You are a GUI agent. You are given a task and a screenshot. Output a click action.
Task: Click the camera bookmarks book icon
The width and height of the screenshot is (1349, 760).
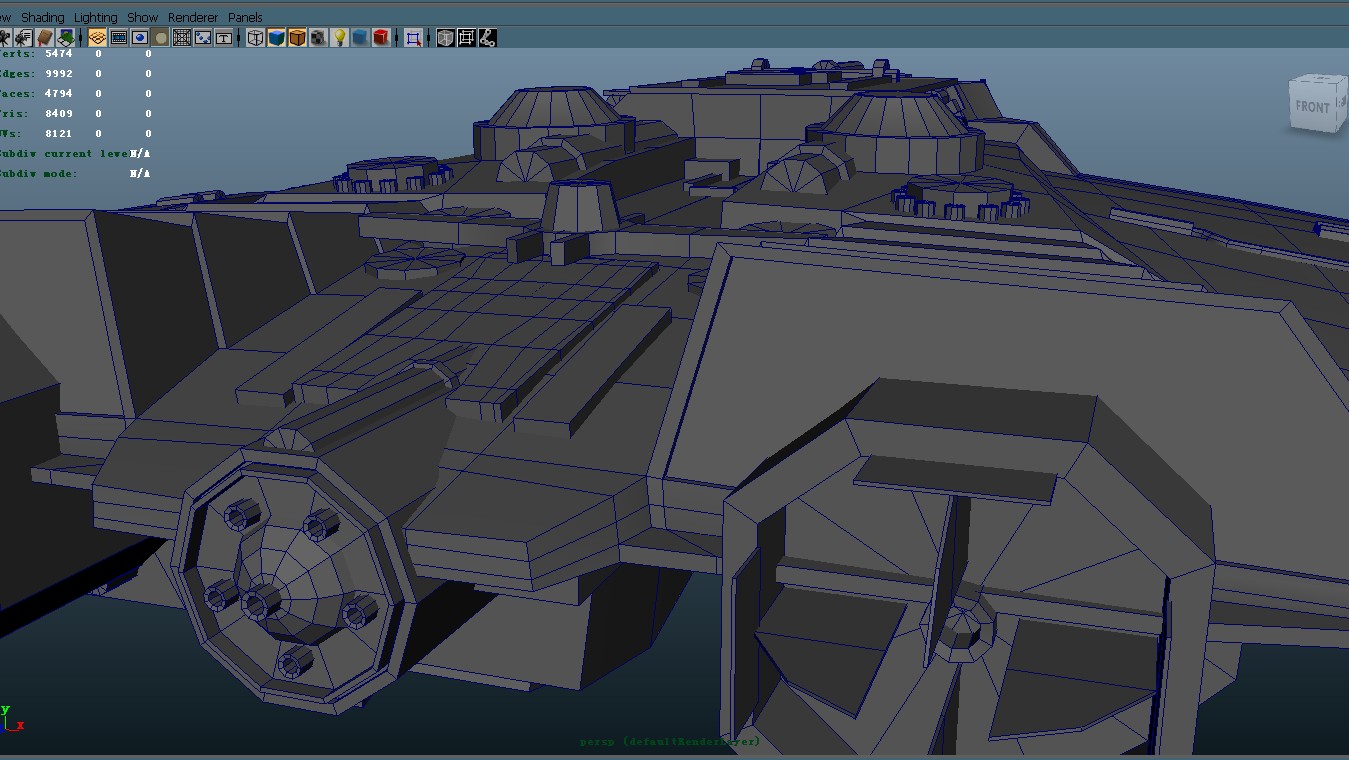pos(45,38)
